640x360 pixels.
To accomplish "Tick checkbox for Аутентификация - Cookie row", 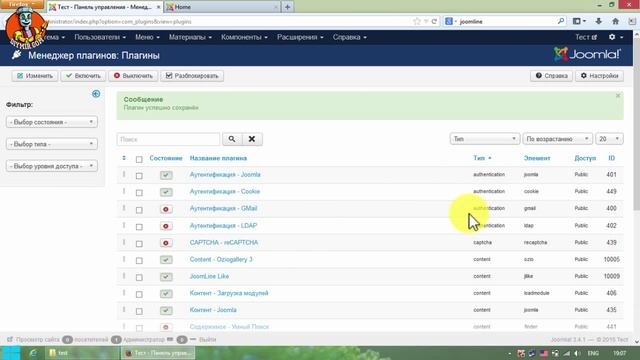I will (139, 193).
